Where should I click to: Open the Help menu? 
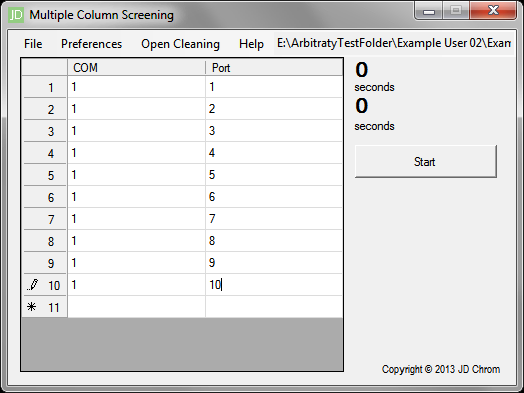(x=251, y=44)
